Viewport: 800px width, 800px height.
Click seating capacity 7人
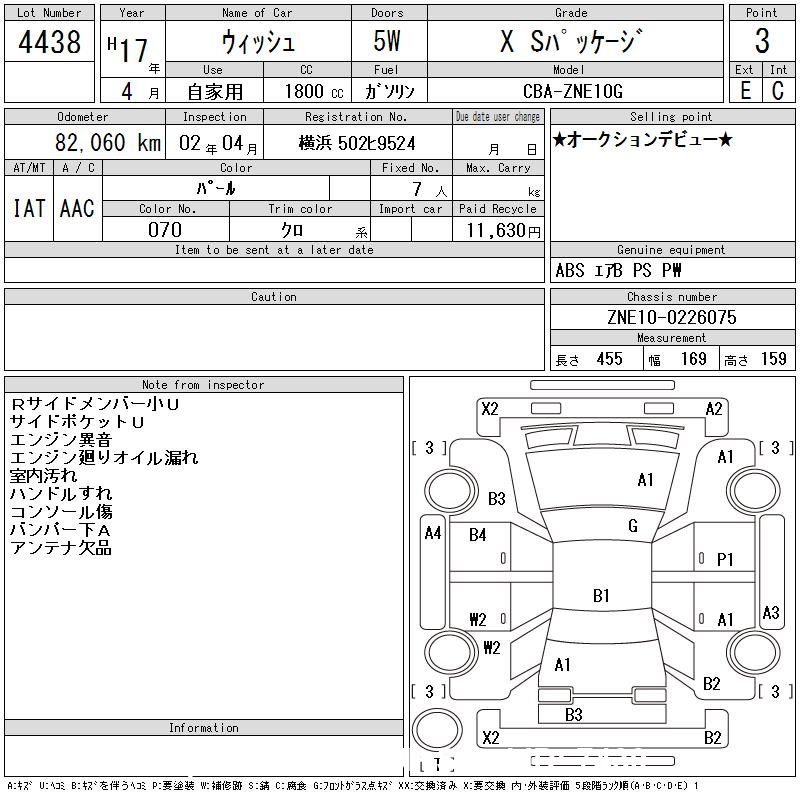(429, 190)
